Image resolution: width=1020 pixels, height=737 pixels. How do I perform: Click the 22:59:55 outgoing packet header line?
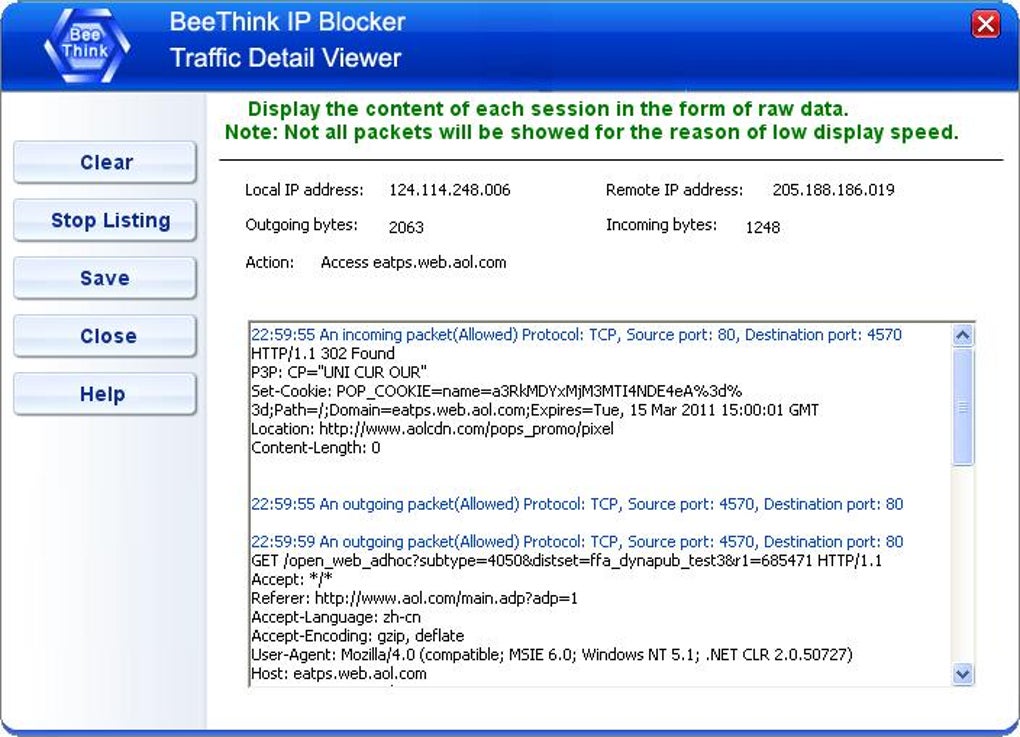pyautogui.click(x=577, y=504)
